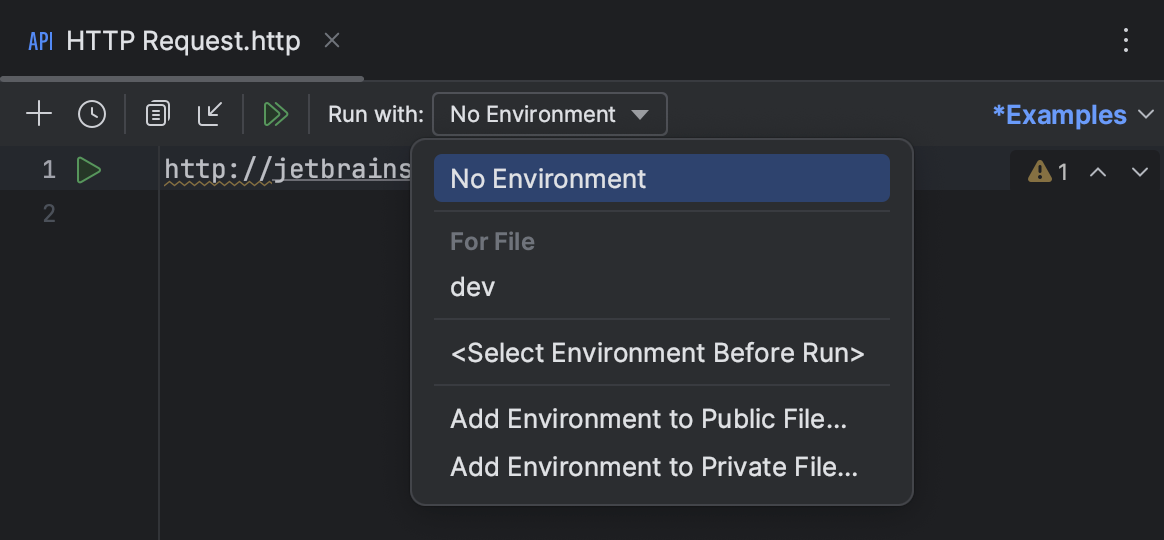The width and height of the screenshot is (1164, 540).
Task: Go to next highlighted problem arrow
Action: tap(1139, 172)
